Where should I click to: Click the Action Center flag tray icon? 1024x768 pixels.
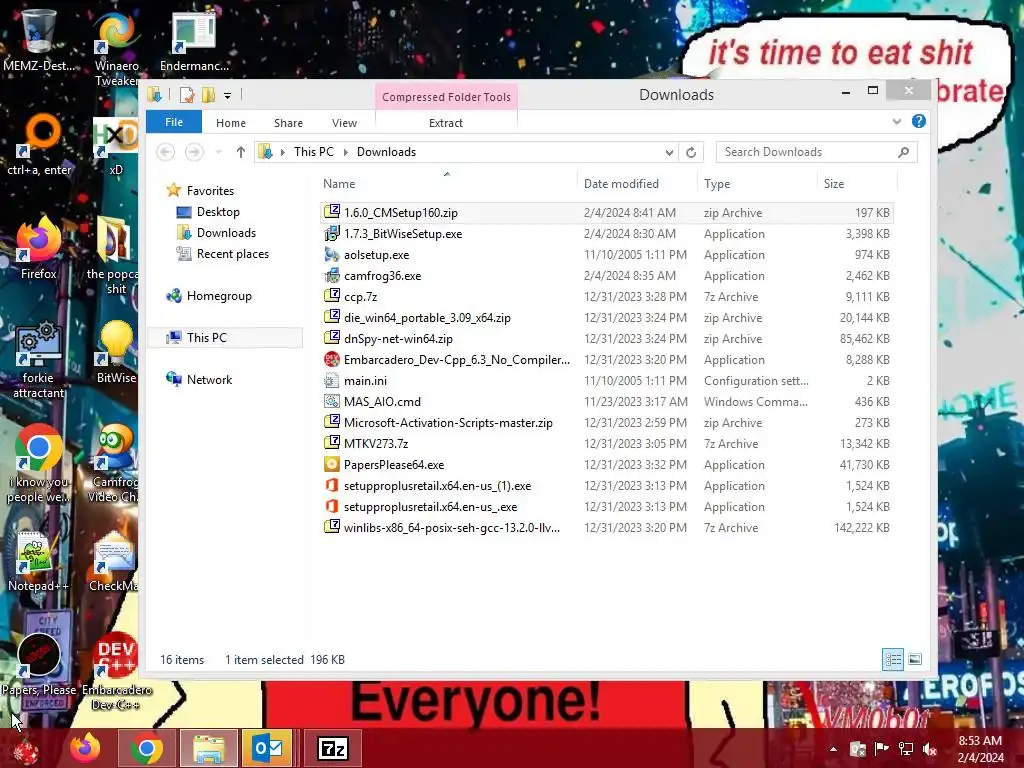882,749
